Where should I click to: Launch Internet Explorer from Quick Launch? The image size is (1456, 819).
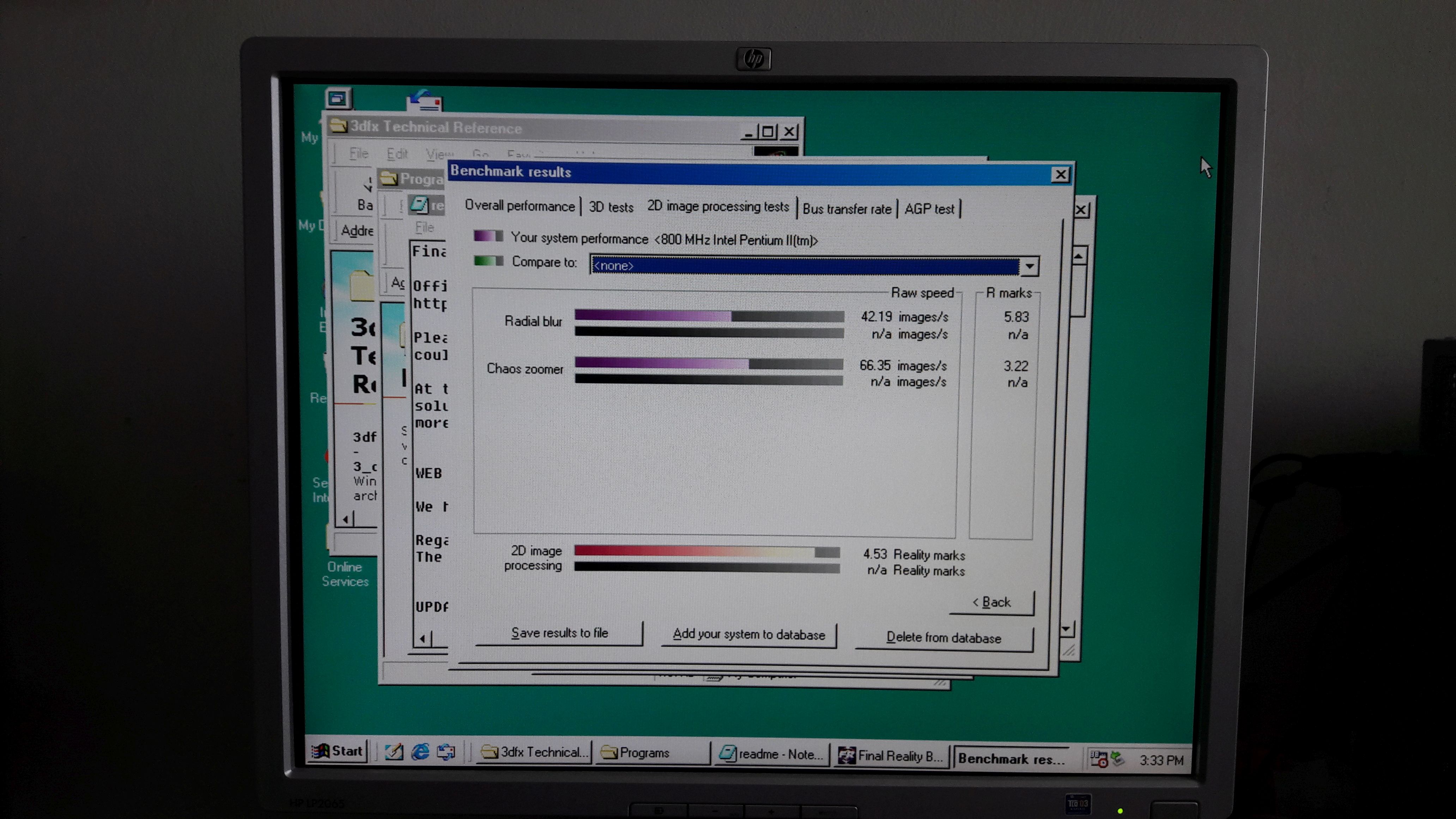[x=420, y=751]
